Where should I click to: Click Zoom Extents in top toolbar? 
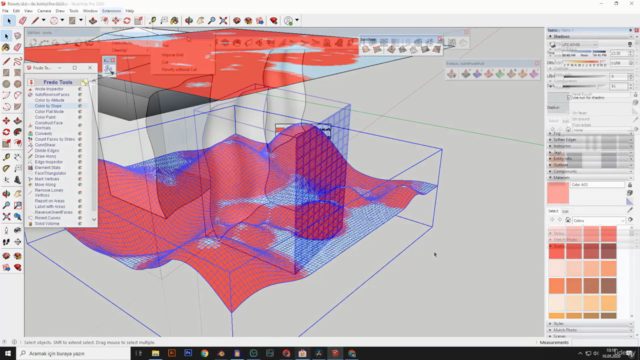pos(223,20)
